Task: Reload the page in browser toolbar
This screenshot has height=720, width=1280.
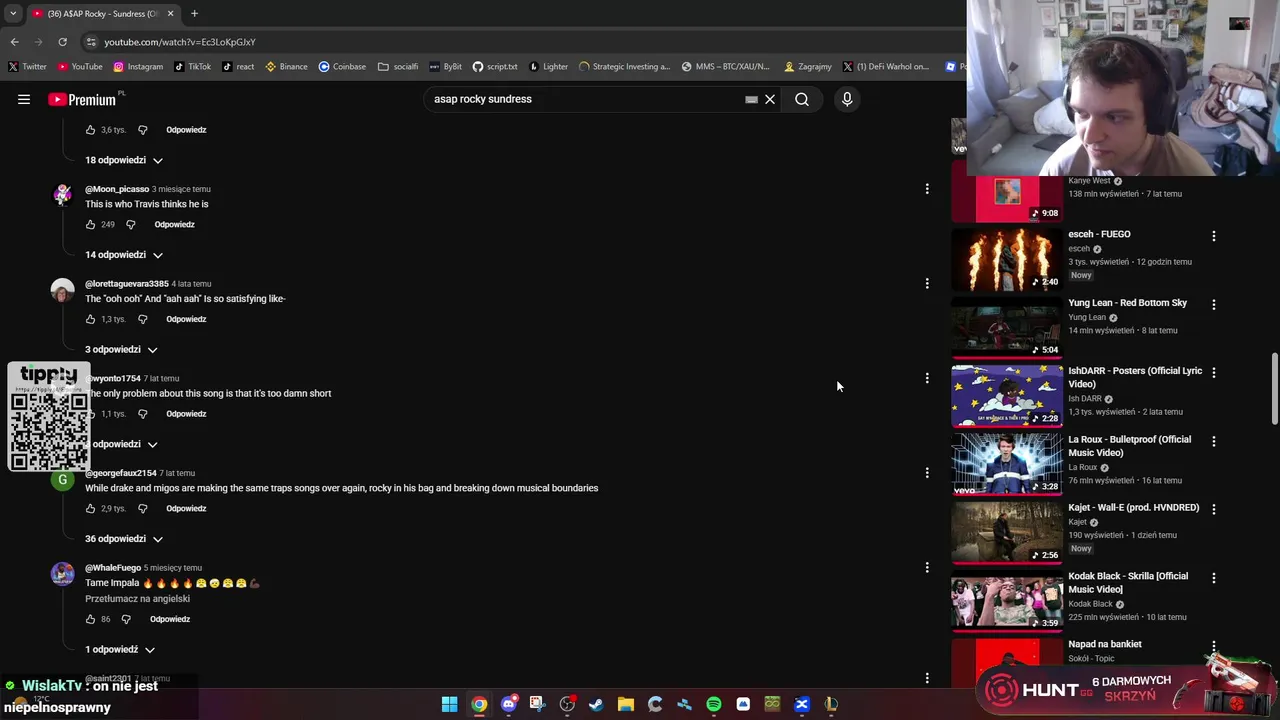Action: tap(62, 42)
